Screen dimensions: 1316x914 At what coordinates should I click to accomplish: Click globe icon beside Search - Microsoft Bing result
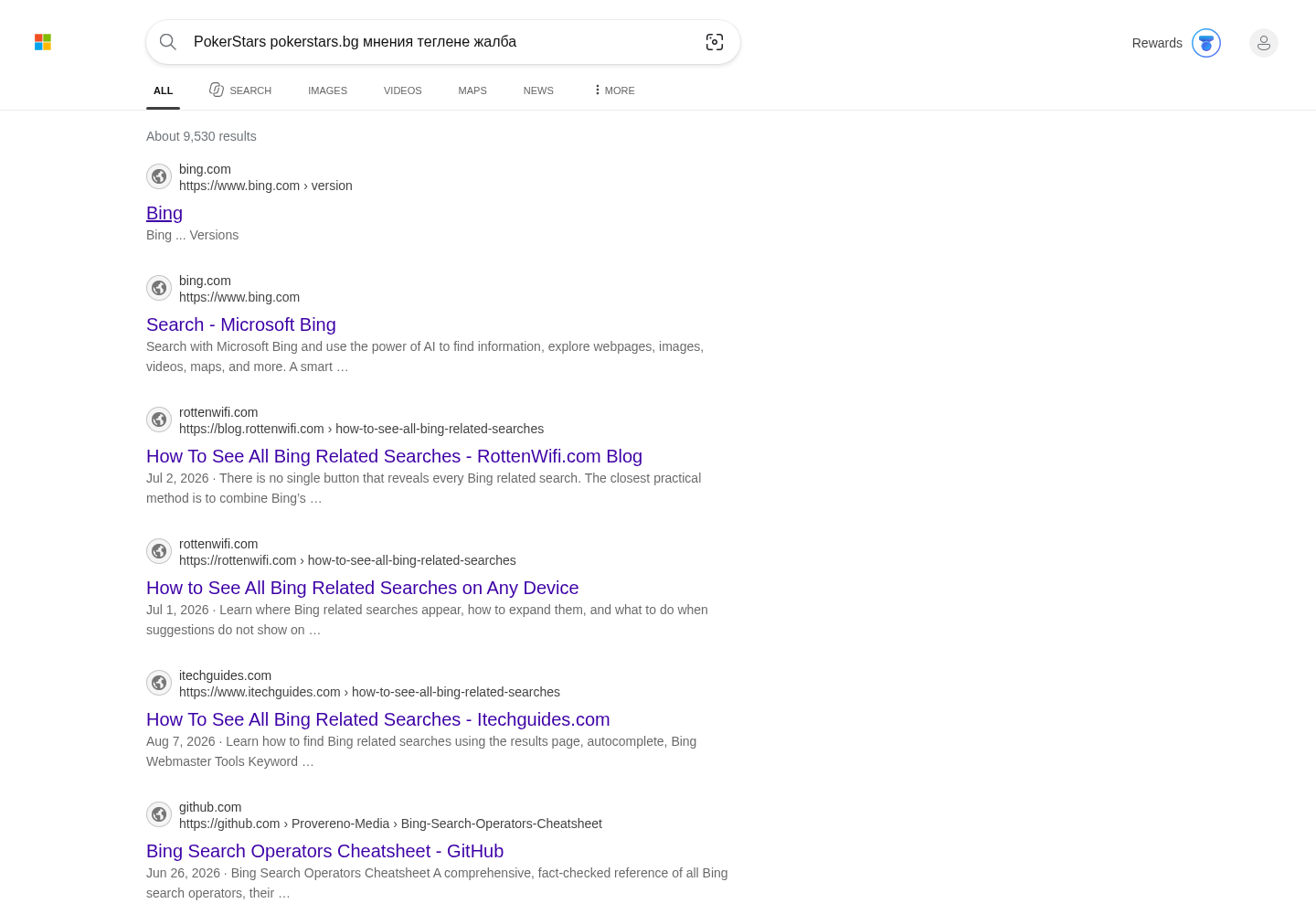coord(159,288)
